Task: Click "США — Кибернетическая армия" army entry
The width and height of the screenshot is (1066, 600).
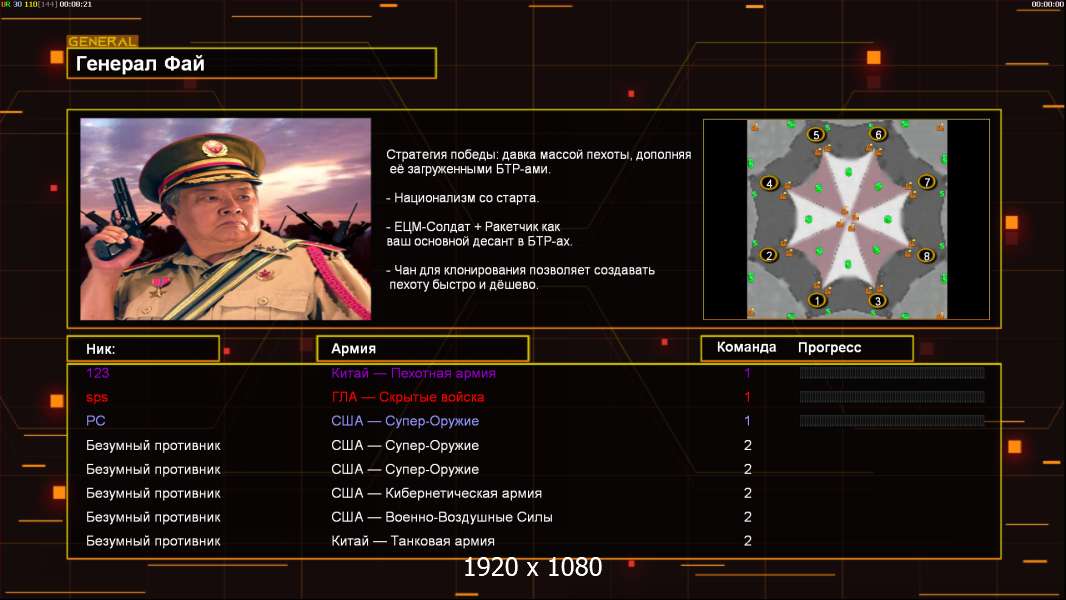Action: pyautogui.click(x=436, y=493)
